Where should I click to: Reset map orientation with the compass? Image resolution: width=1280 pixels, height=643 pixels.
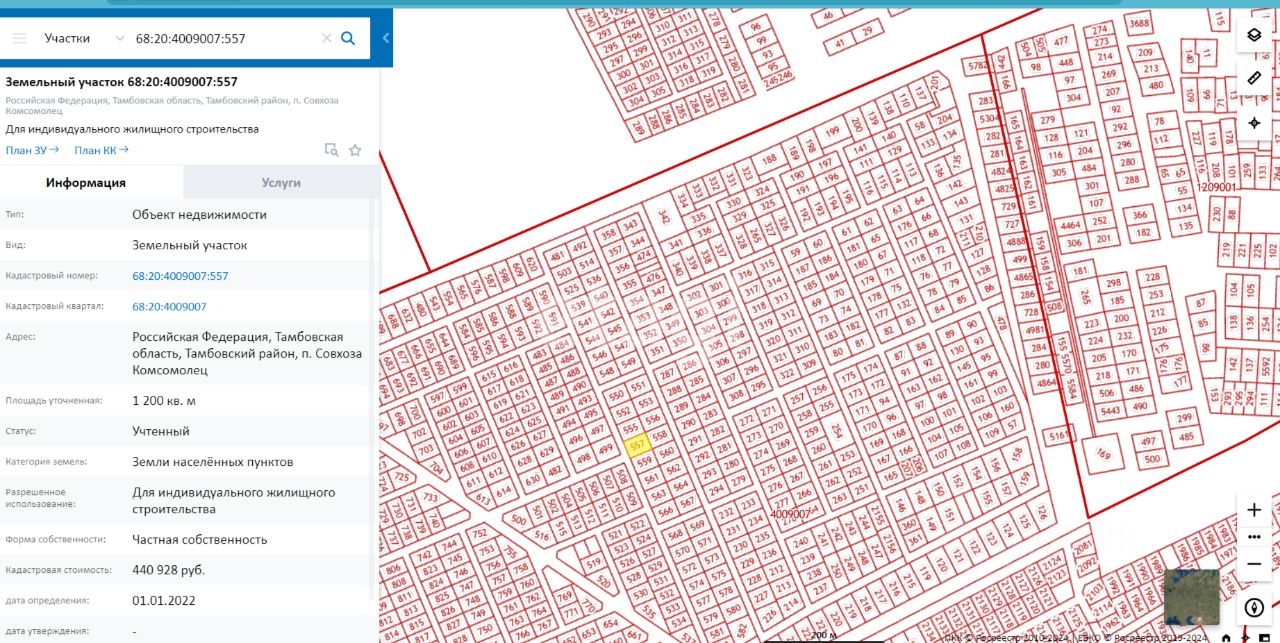pos(1254,607)
